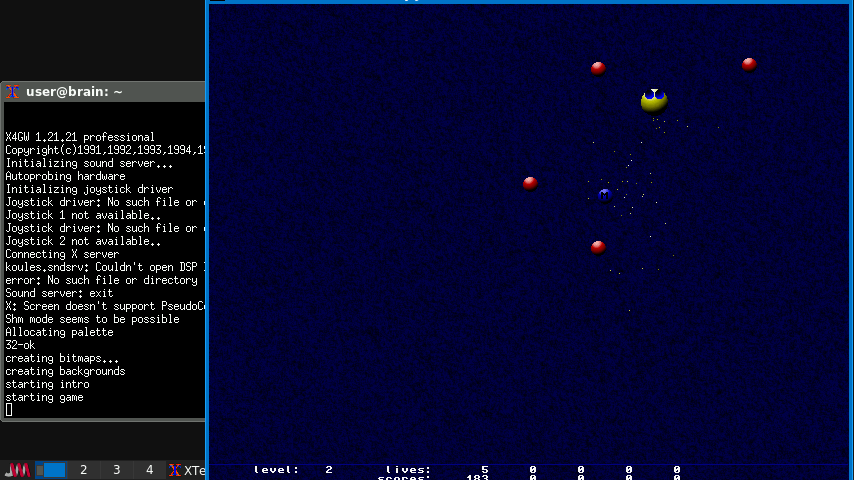The width and height of the screenshot is (854, 480).
Task: Switch to workspace 3 in the pager
Action: tap(116, 470)
